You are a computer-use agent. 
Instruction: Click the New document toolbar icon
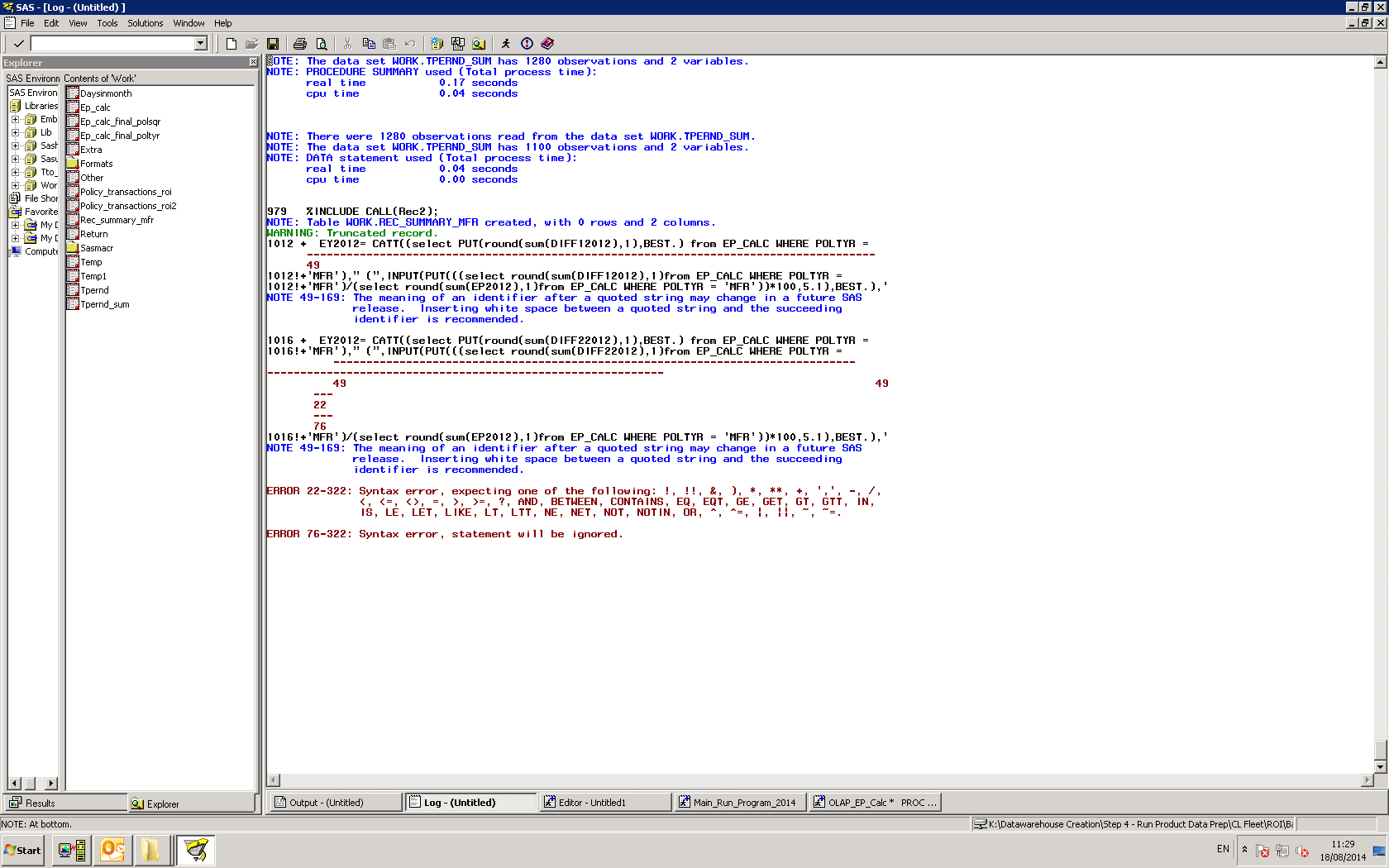pos(231,44)
